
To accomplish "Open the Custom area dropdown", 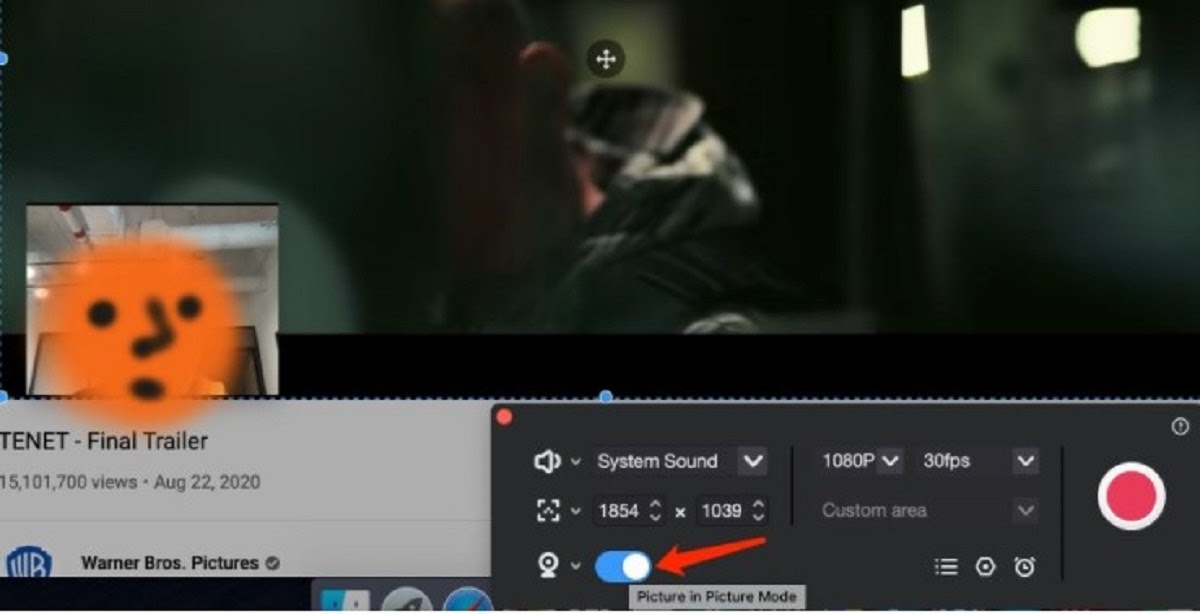I will coord(927,510).
